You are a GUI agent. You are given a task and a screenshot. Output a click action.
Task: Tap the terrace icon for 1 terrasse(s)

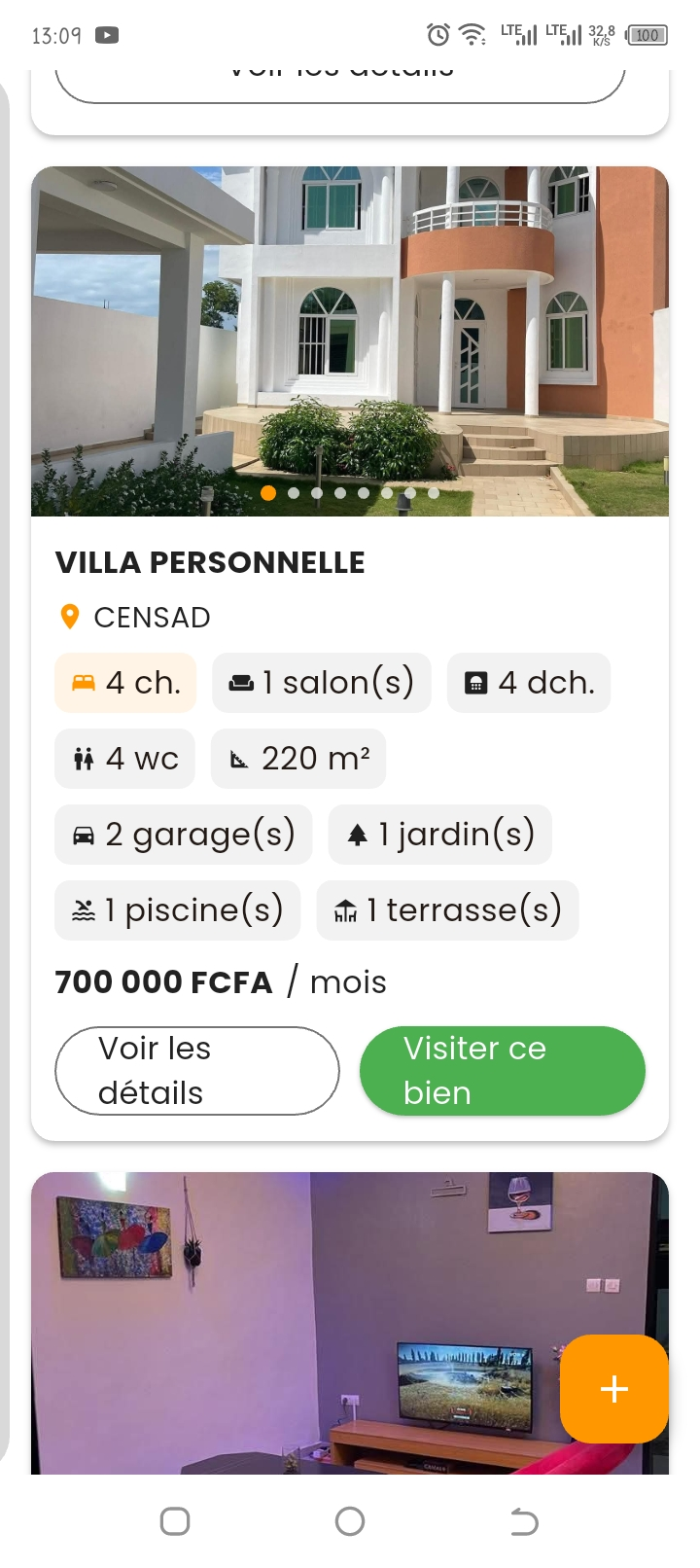pyautogui.click(x=345, y=910)
